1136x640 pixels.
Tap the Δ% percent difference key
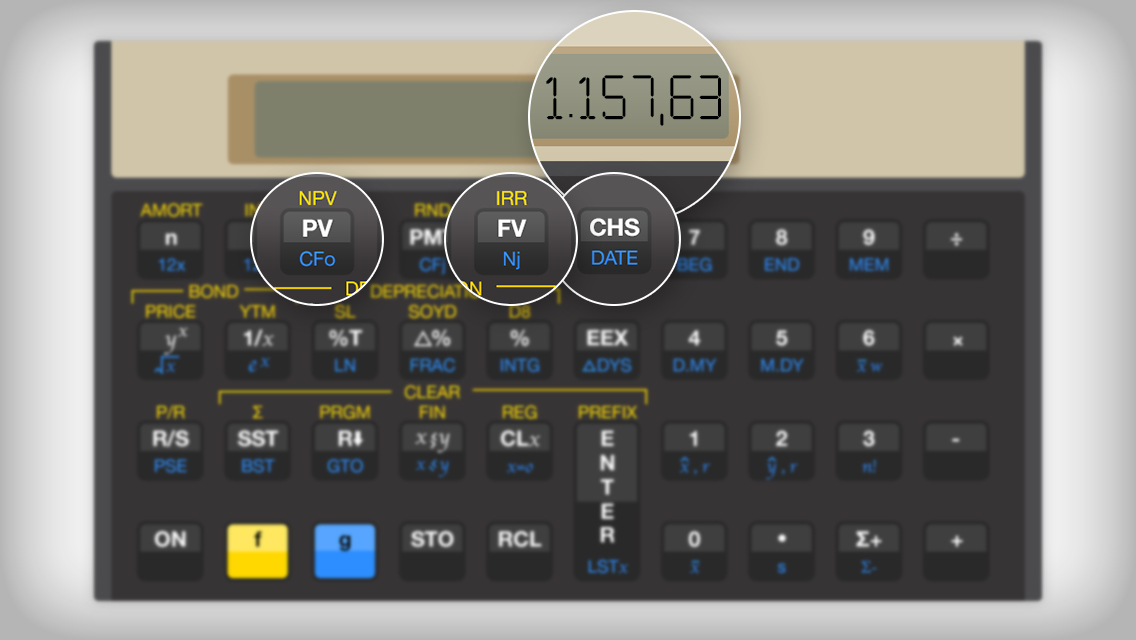432,338
